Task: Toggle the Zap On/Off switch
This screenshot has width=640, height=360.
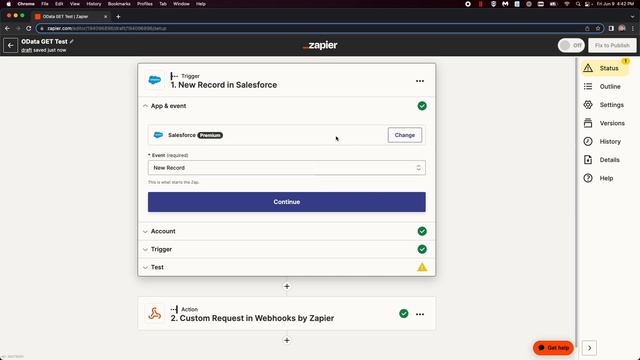Action: pyautogui.click(x=571, y=45)
